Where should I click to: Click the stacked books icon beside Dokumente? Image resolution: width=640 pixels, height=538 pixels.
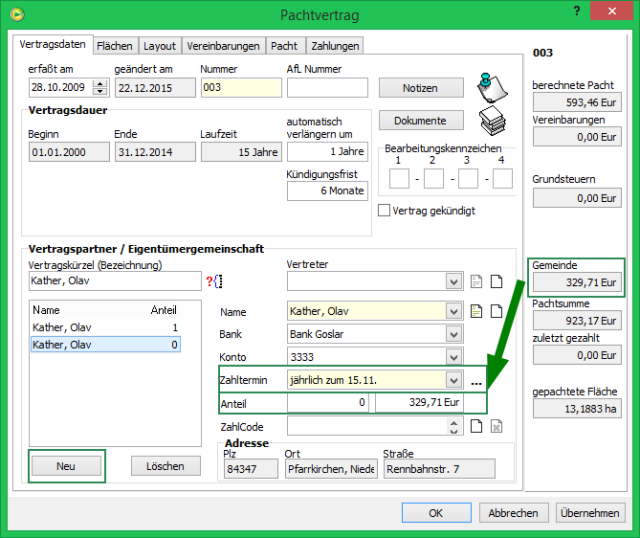[490, 121]
